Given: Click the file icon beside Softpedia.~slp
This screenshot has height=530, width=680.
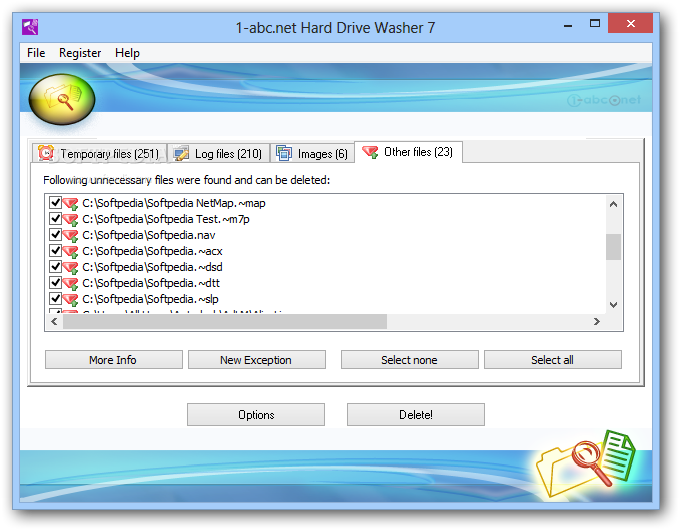Looking at the screenshot, I should (70, 300).
